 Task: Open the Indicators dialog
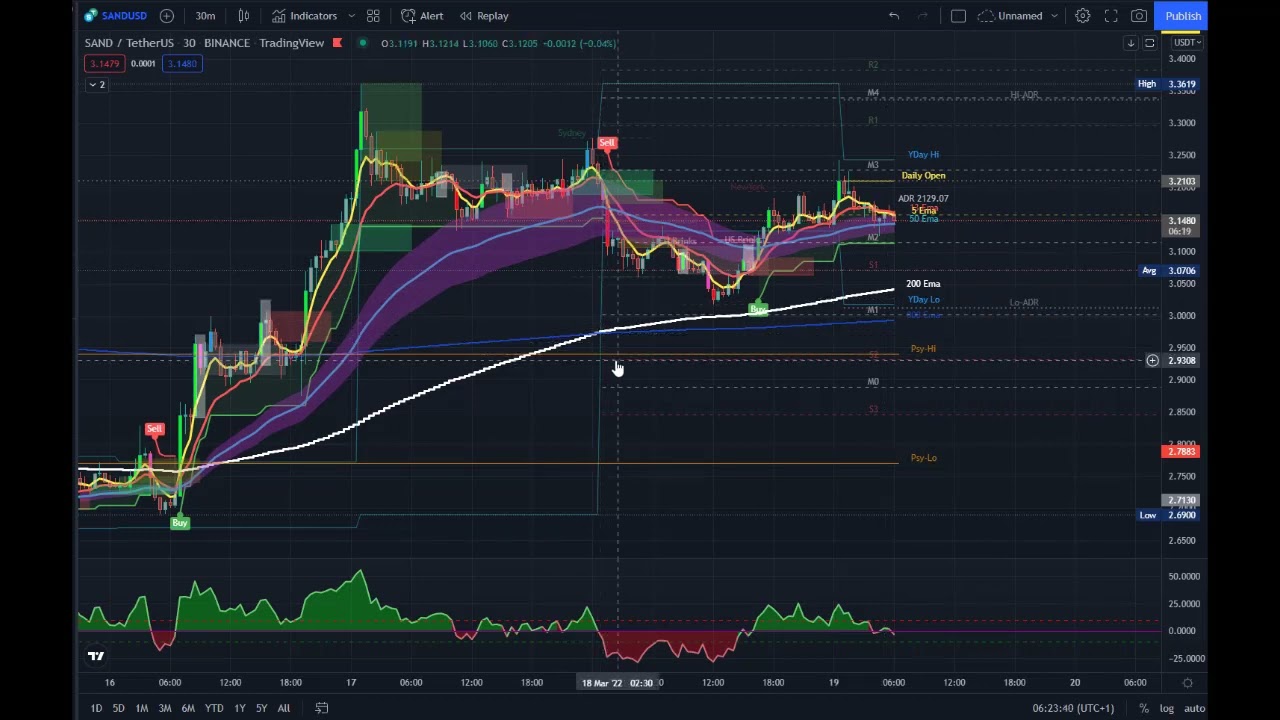pos(304,16)
